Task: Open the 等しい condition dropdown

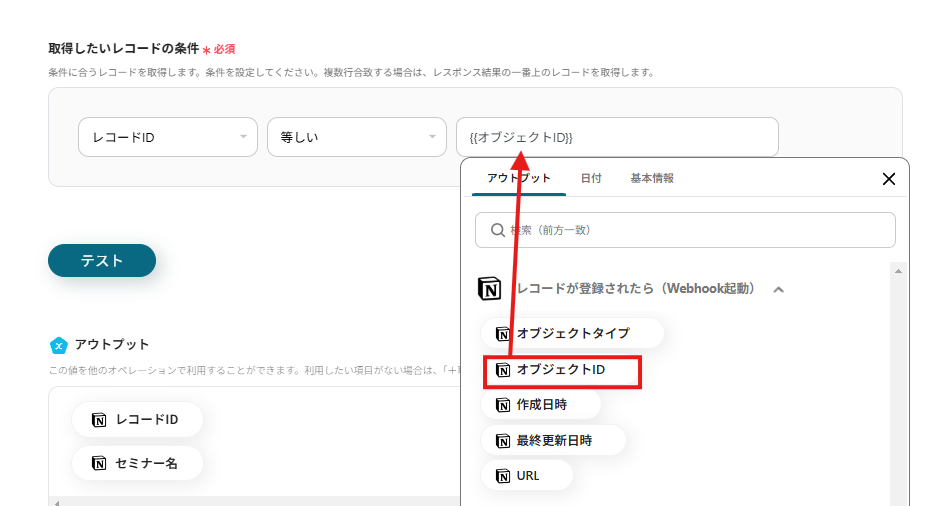Action: (x=357, y=137)
